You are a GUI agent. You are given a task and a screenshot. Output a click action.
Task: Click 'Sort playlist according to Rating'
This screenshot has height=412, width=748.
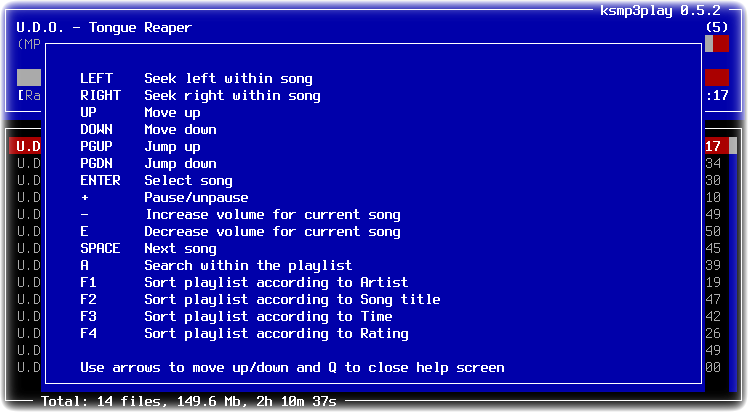[x=276, y=333]
